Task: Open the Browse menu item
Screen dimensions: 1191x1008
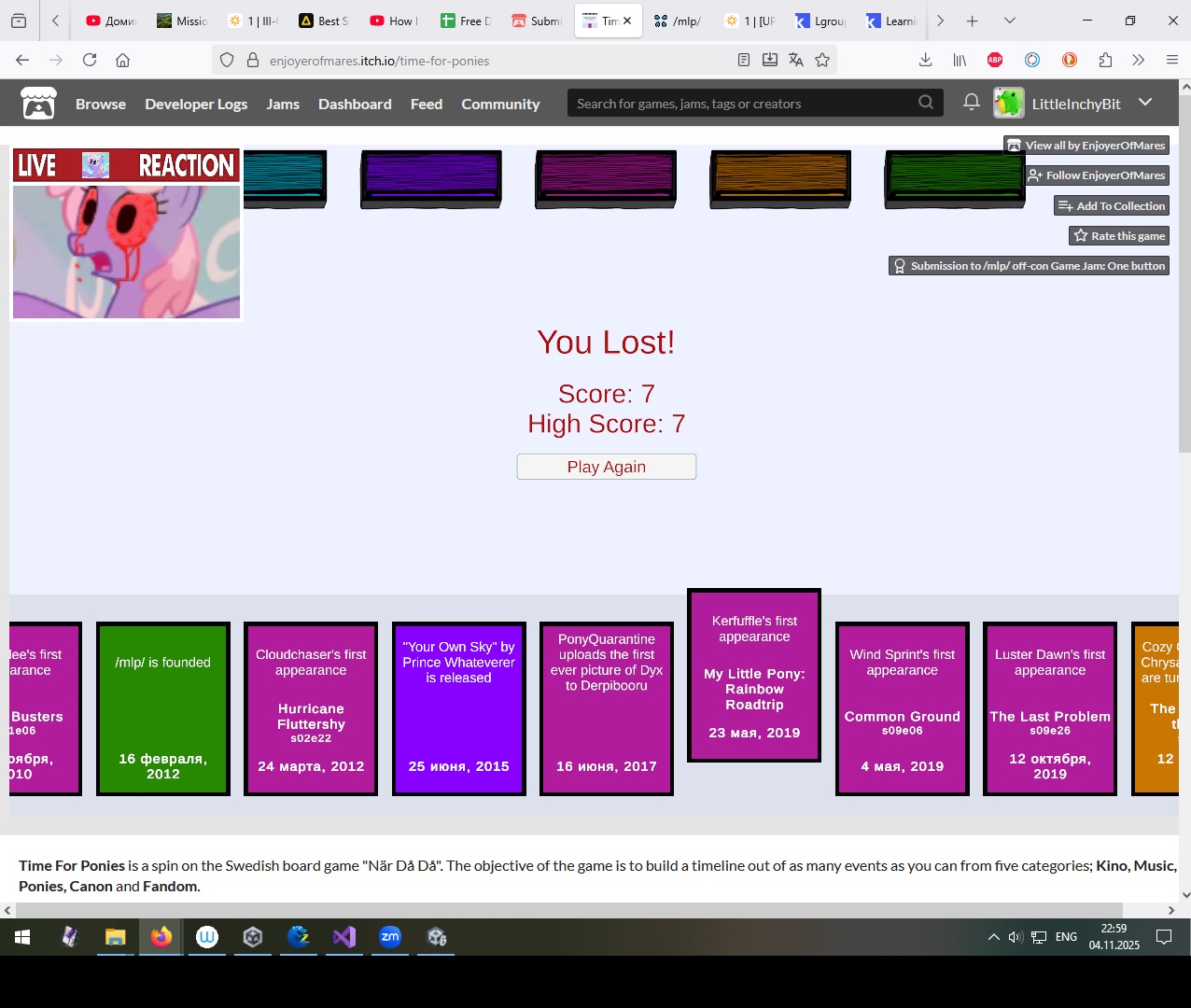Action: [x=101, y=104]
